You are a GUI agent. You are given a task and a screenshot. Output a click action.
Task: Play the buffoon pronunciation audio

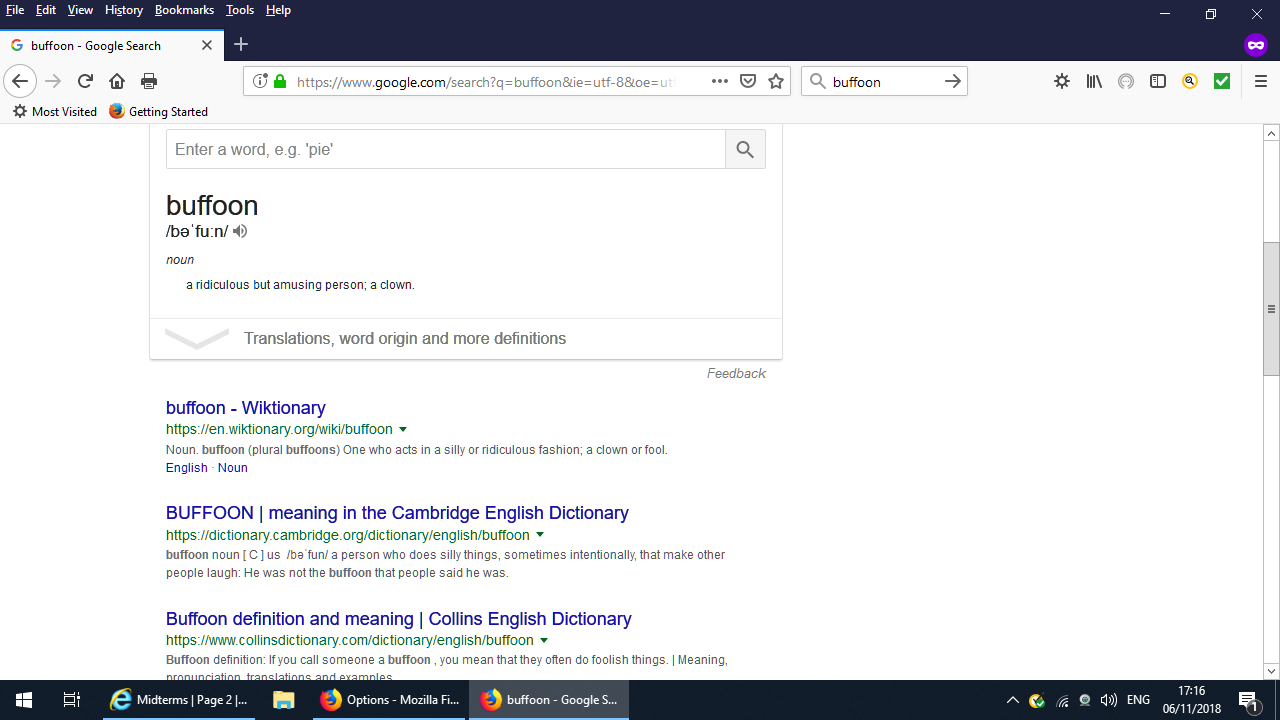[240, 232]
